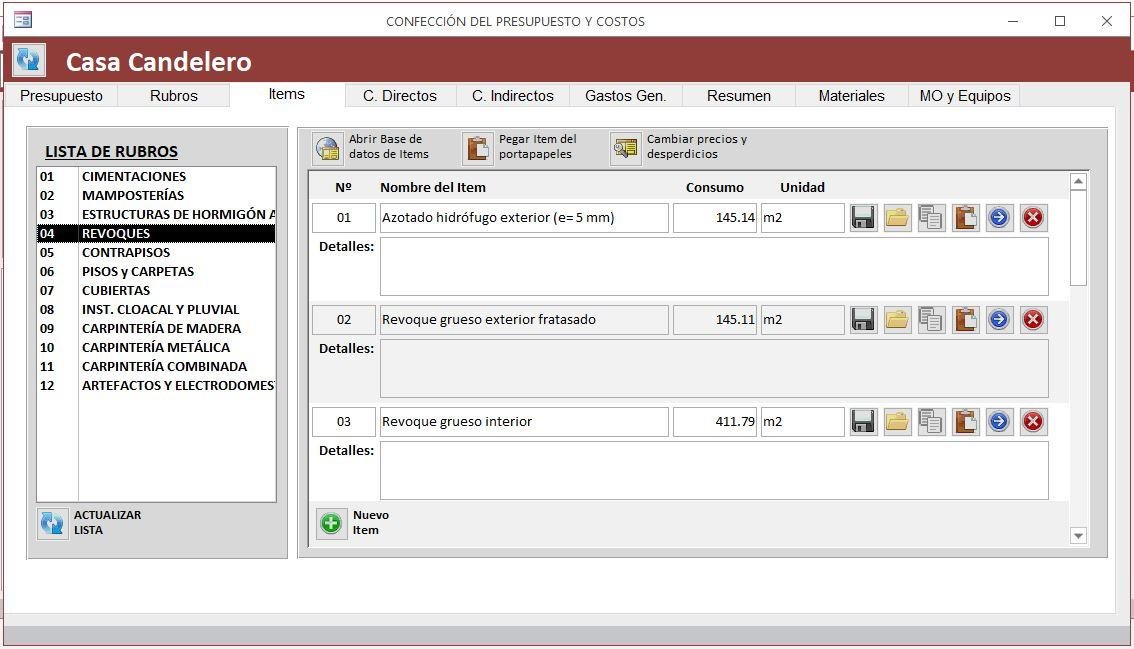Copy item 02 using the copy icon
Screen dimensions: 1134x649
click(931, 320)
